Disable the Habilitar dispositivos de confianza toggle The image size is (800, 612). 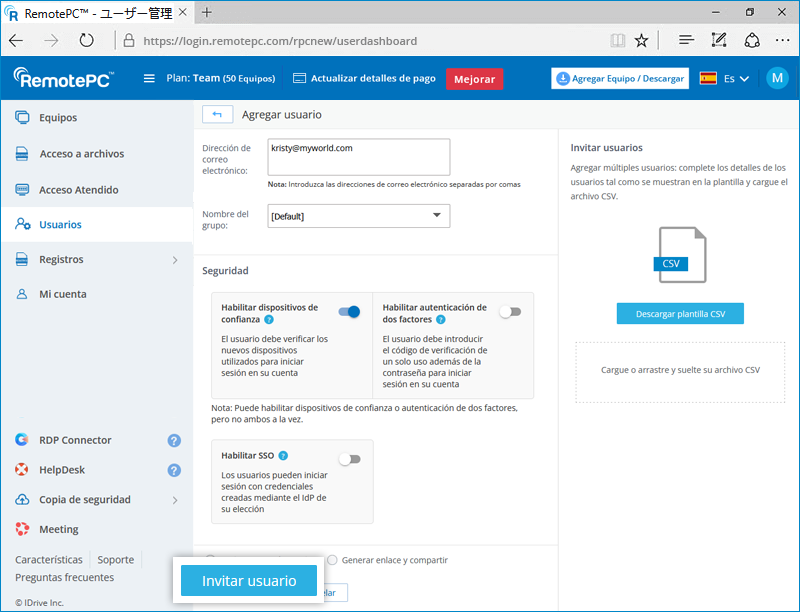(x=349, y=312)
